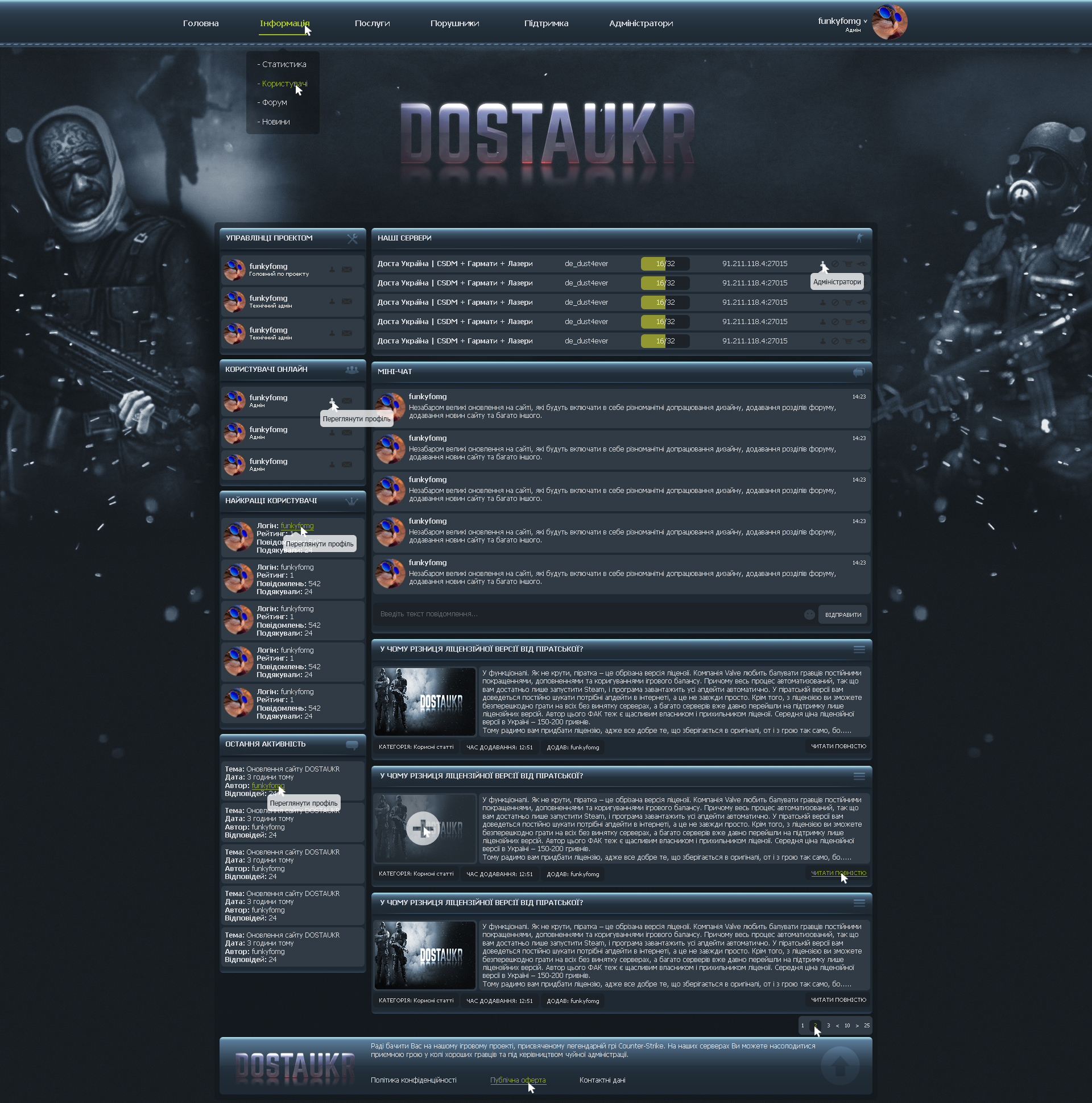The height and width of the screenshot is (1103, 1092).
Task: Click the 16/32 player bar of the first server
Action: pos(665,264)
